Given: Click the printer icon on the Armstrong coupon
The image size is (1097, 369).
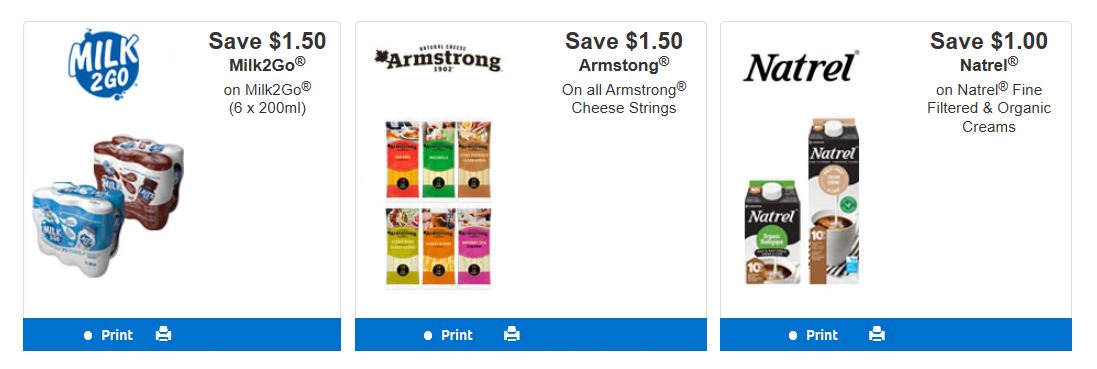Looking at the screenshot, I should pos(511,334).
